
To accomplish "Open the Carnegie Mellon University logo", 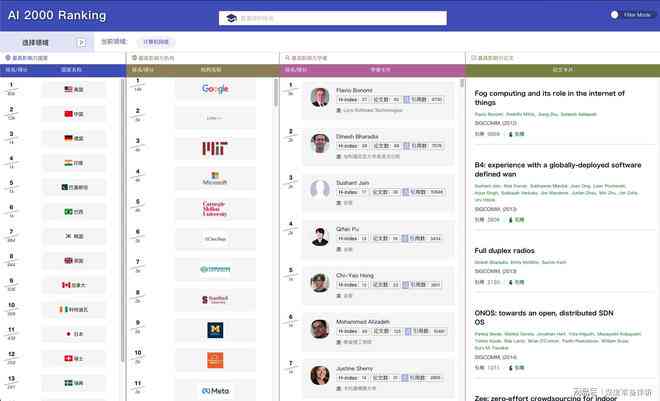I will tap(215, 209).
